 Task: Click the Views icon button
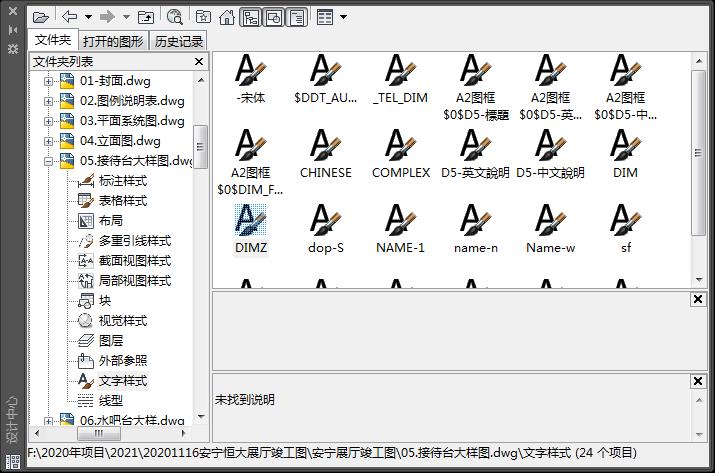325,17
